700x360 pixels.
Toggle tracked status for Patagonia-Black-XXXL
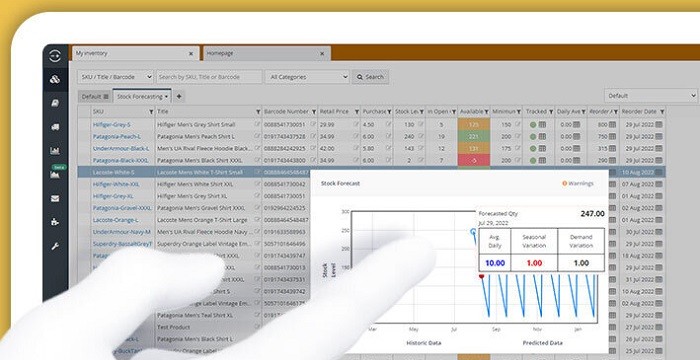(x=533, y=160)
